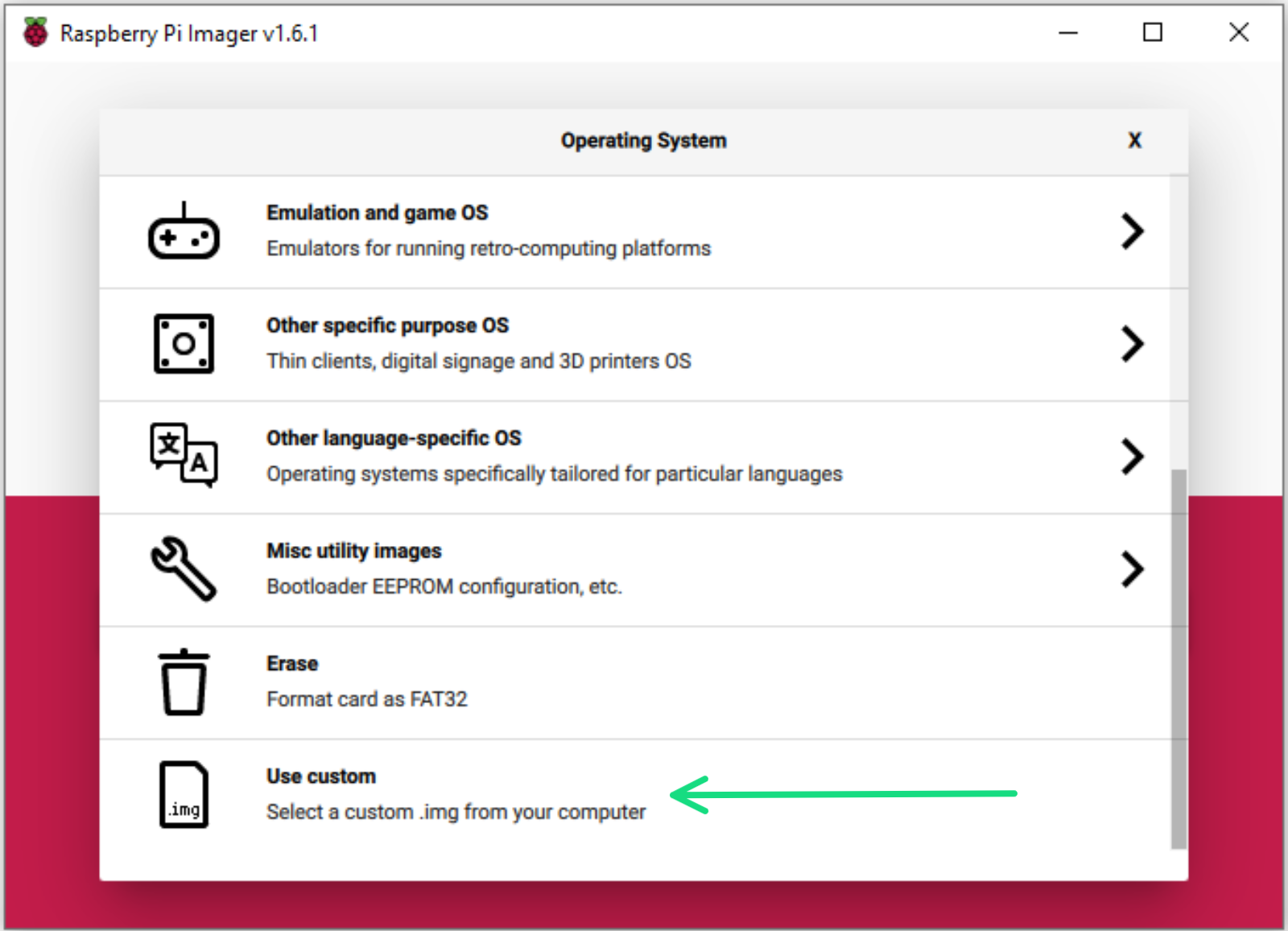Open the 'Emulation and game OS' entry title
Screen dimensions: 1288x931
[x=377, y=213]
